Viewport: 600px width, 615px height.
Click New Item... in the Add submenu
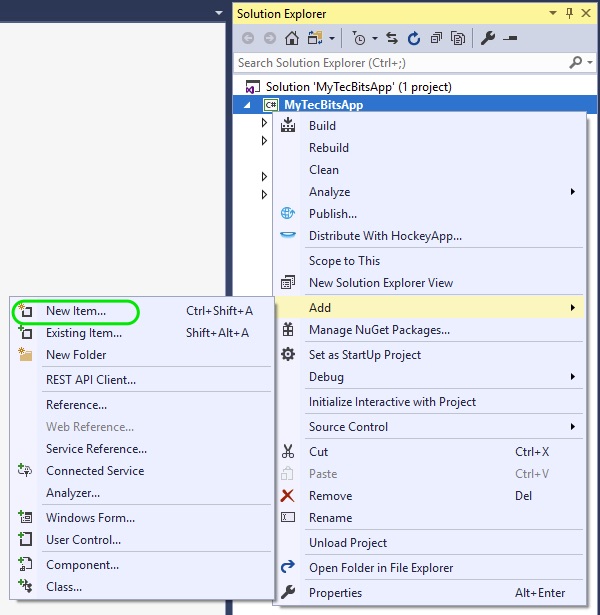coord(142,311)
